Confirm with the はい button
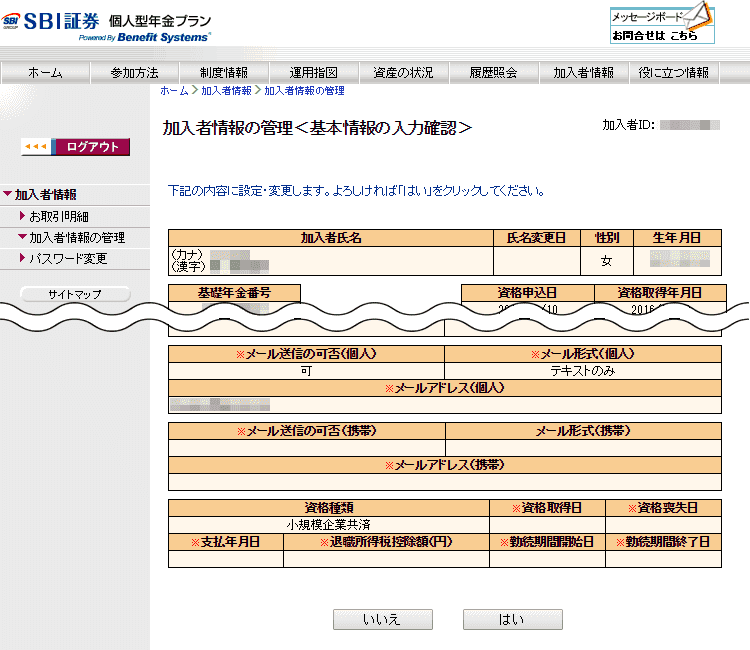Viewport: 750px width, 650px height. click(513, 619)
